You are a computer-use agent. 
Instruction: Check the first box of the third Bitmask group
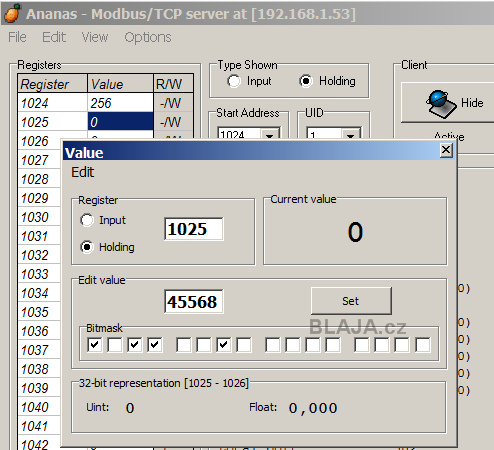pos(273,345)
